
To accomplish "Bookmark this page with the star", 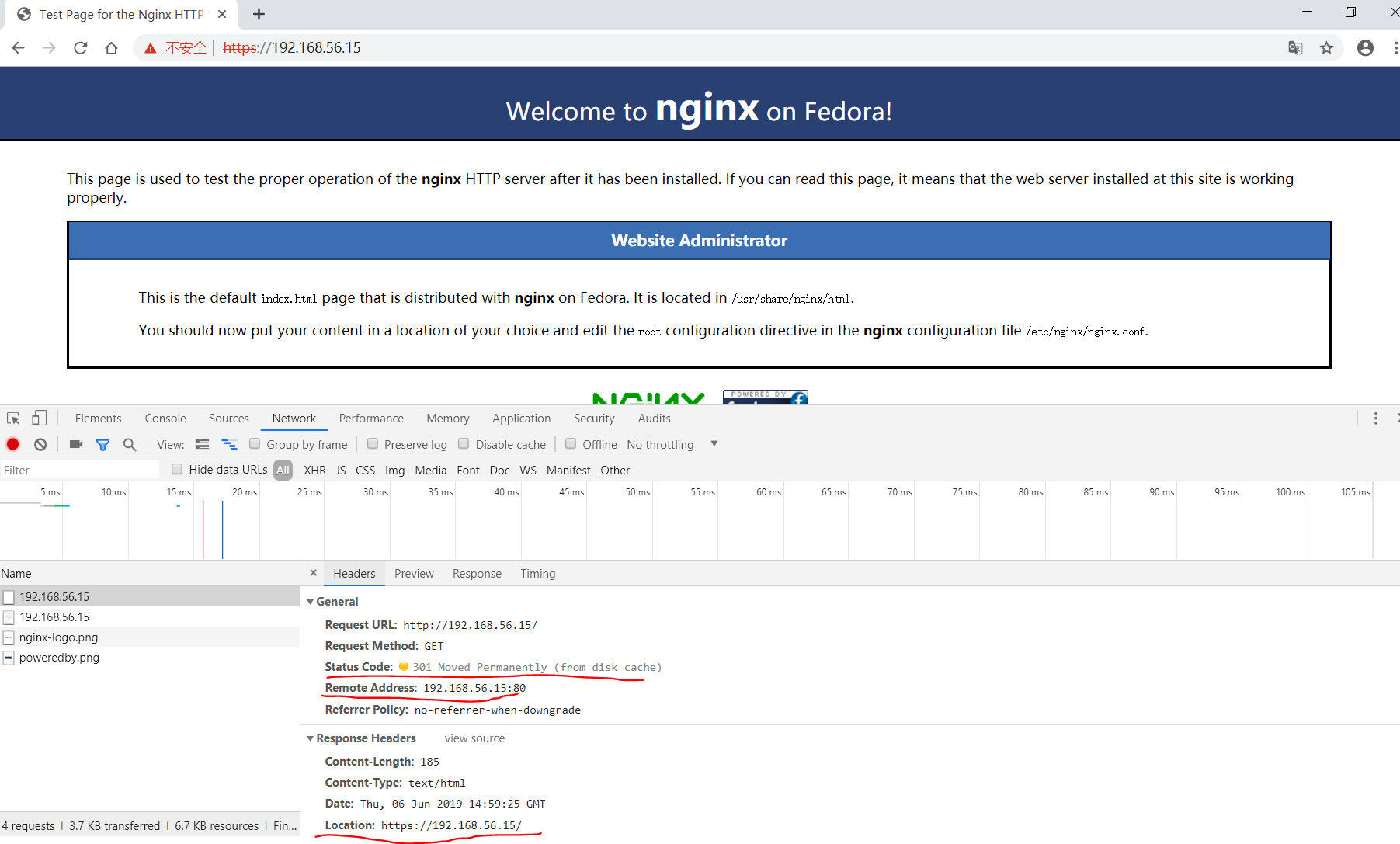I will (x=1326, y=48).
